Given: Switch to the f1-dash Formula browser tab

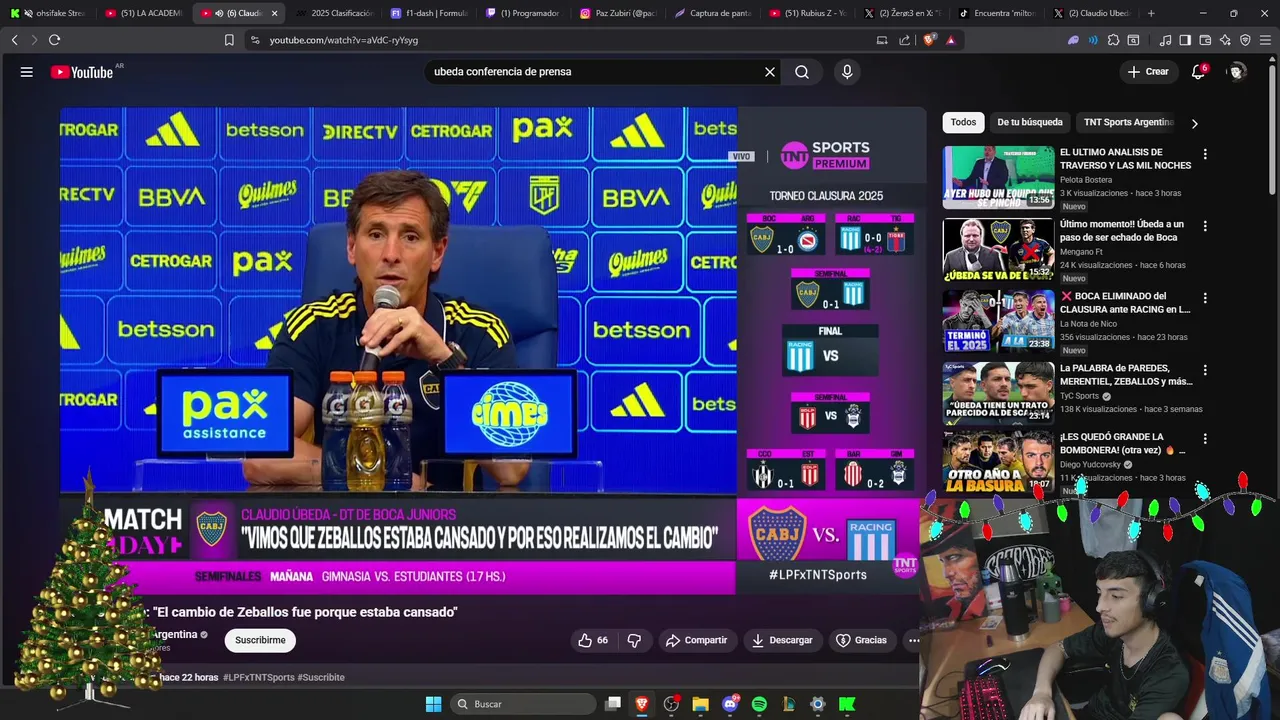Looking at the screenshot, I should tap(428, 13).
